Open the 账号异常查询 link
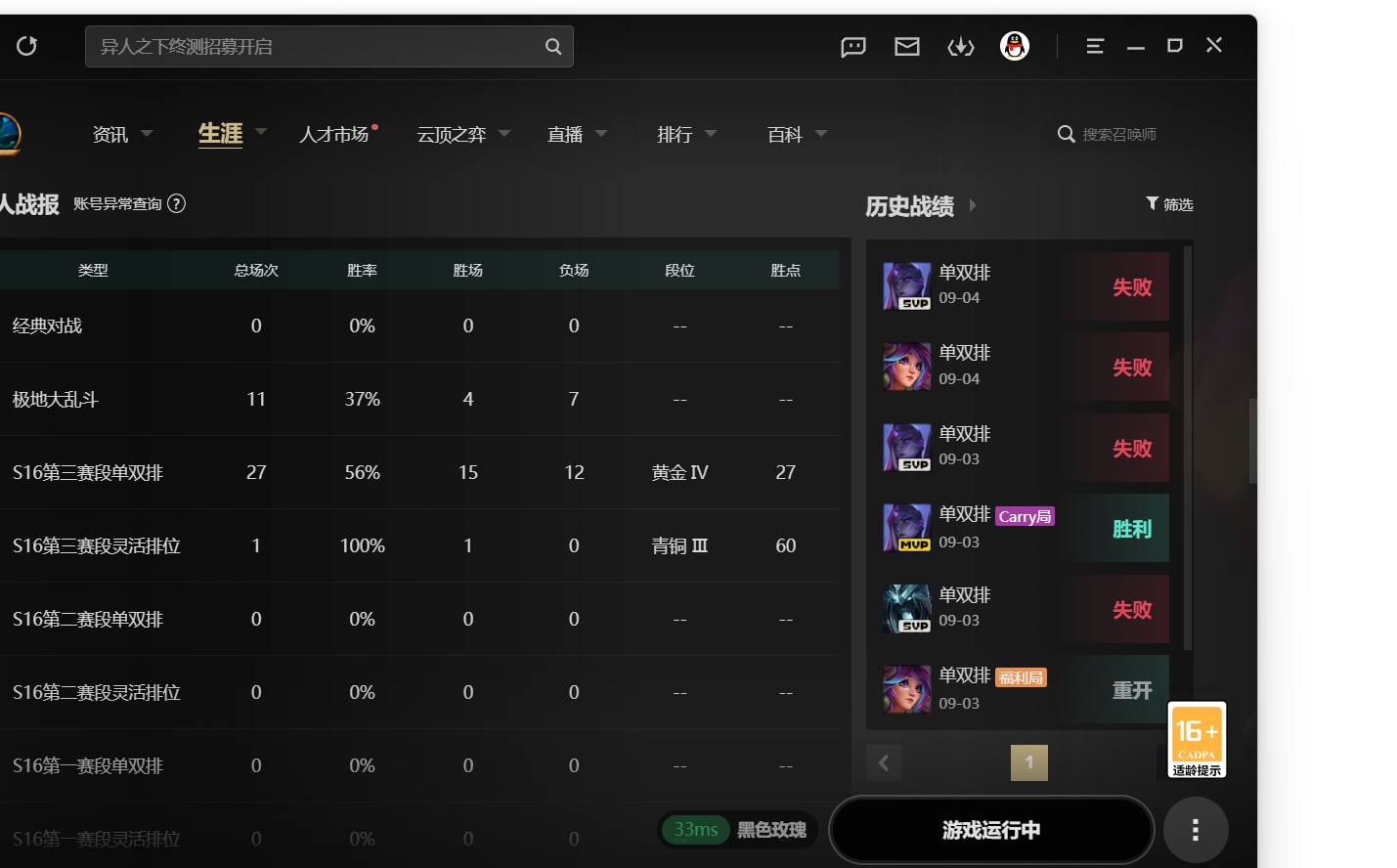 [117, 203]
